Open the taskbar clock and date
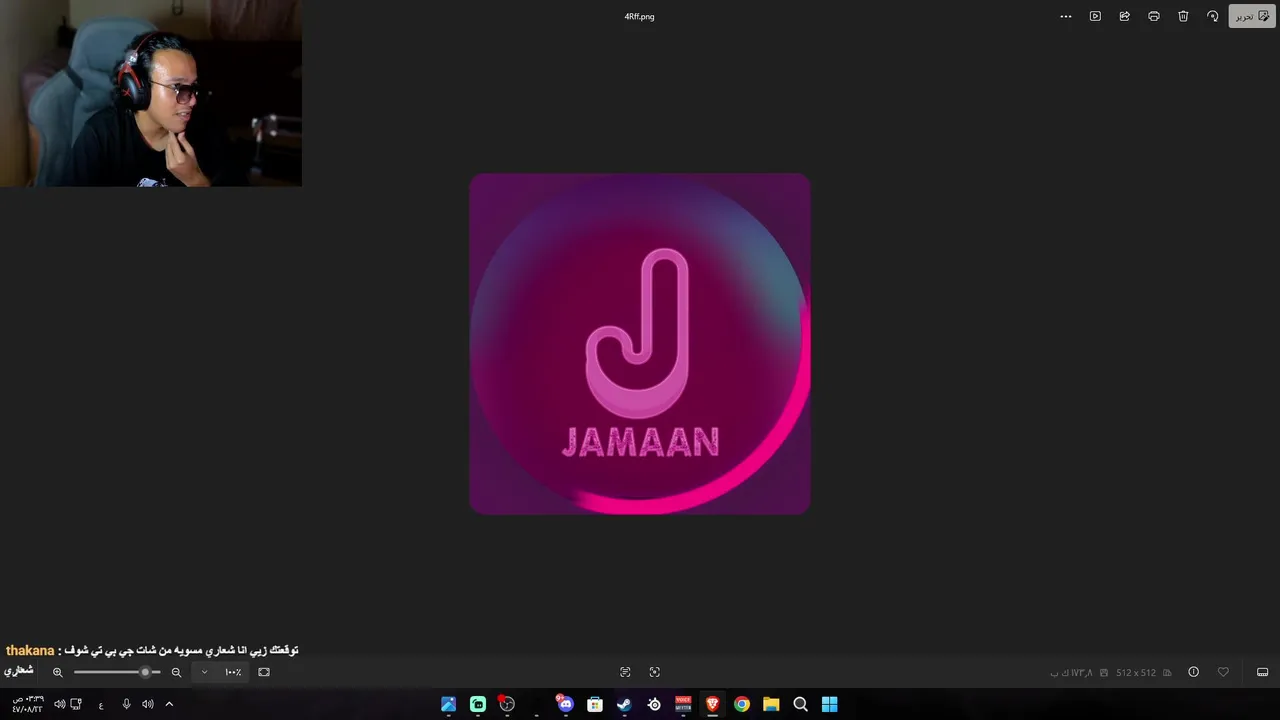Viewport: 1280px width, 720px height. pyautogui.click(x=27, y=704)
